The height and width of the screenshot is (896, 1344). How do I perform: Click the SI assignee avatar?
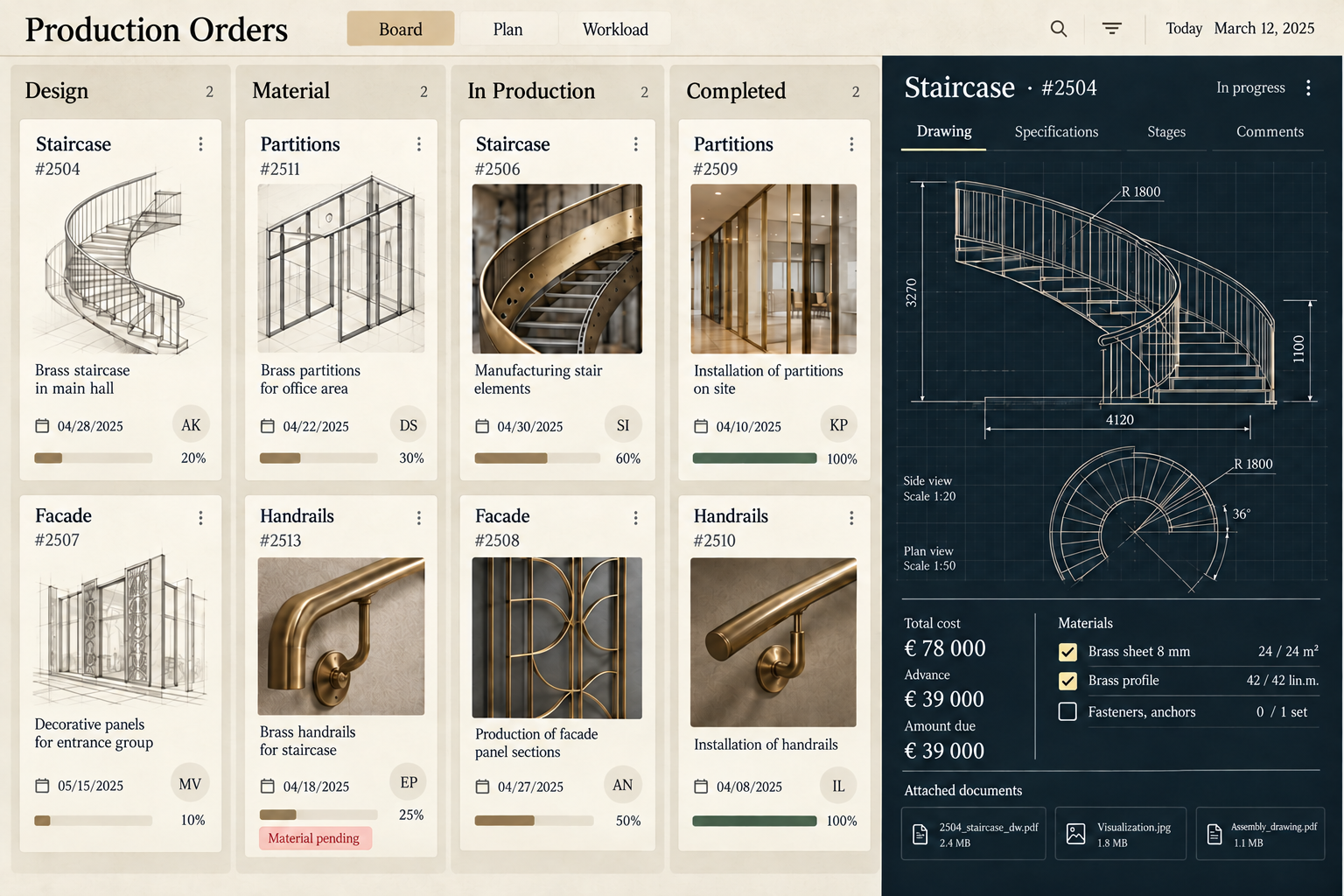coord(623,425)
